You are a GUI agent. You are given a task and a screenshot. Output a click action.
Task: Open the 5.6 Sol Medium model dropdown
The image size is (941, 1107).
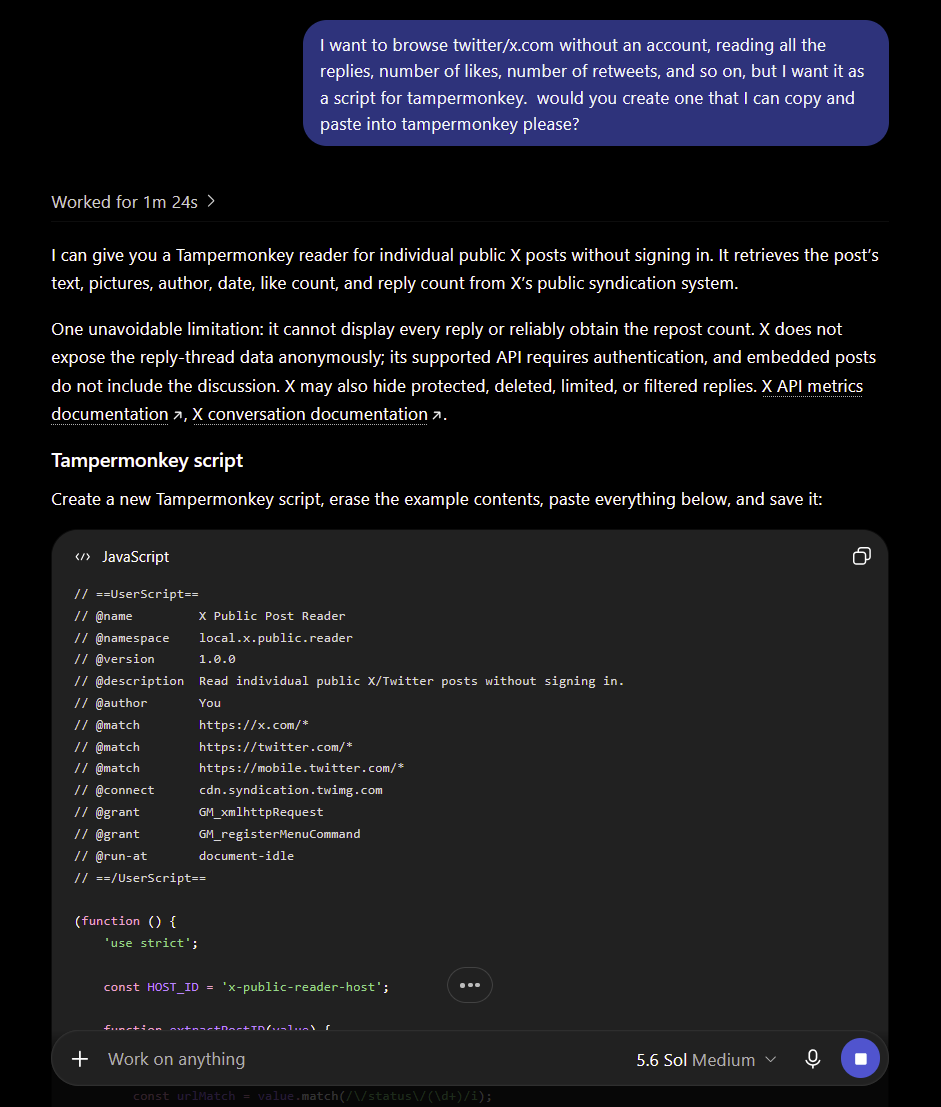tap(706, 1060)
